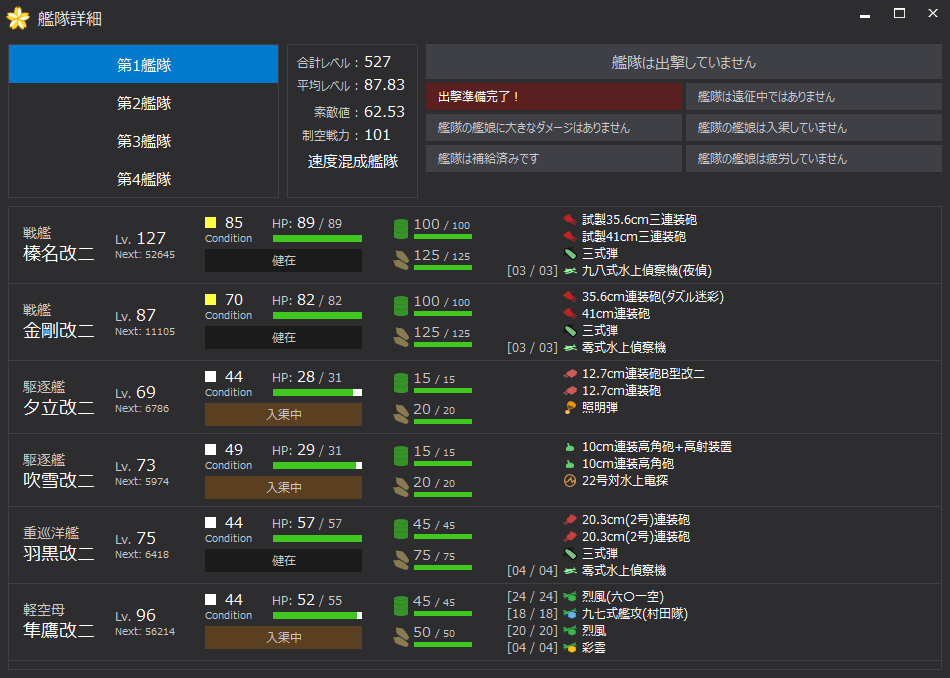Click the star shell icon beside 照明弾
Viewport: 950px width, 678px height.
tap(570, 408)
